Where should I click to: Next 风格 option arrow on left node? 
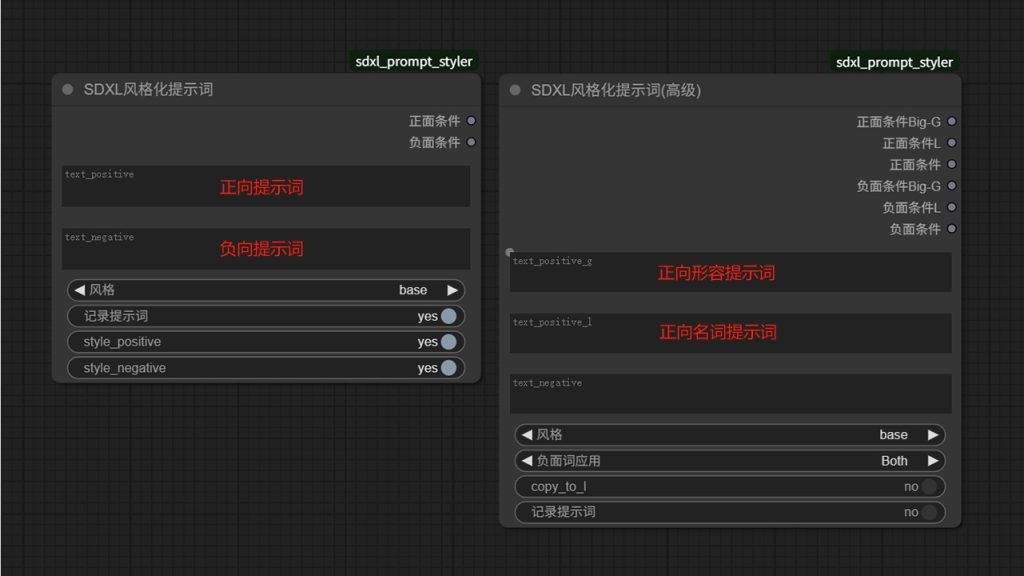click(x=452, y=290)
